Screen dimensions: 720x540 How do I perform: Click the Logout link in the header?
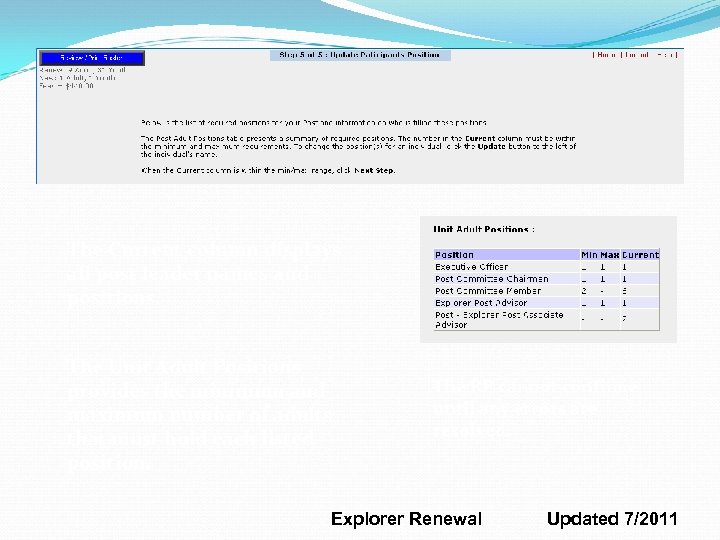tap(637, 55)
